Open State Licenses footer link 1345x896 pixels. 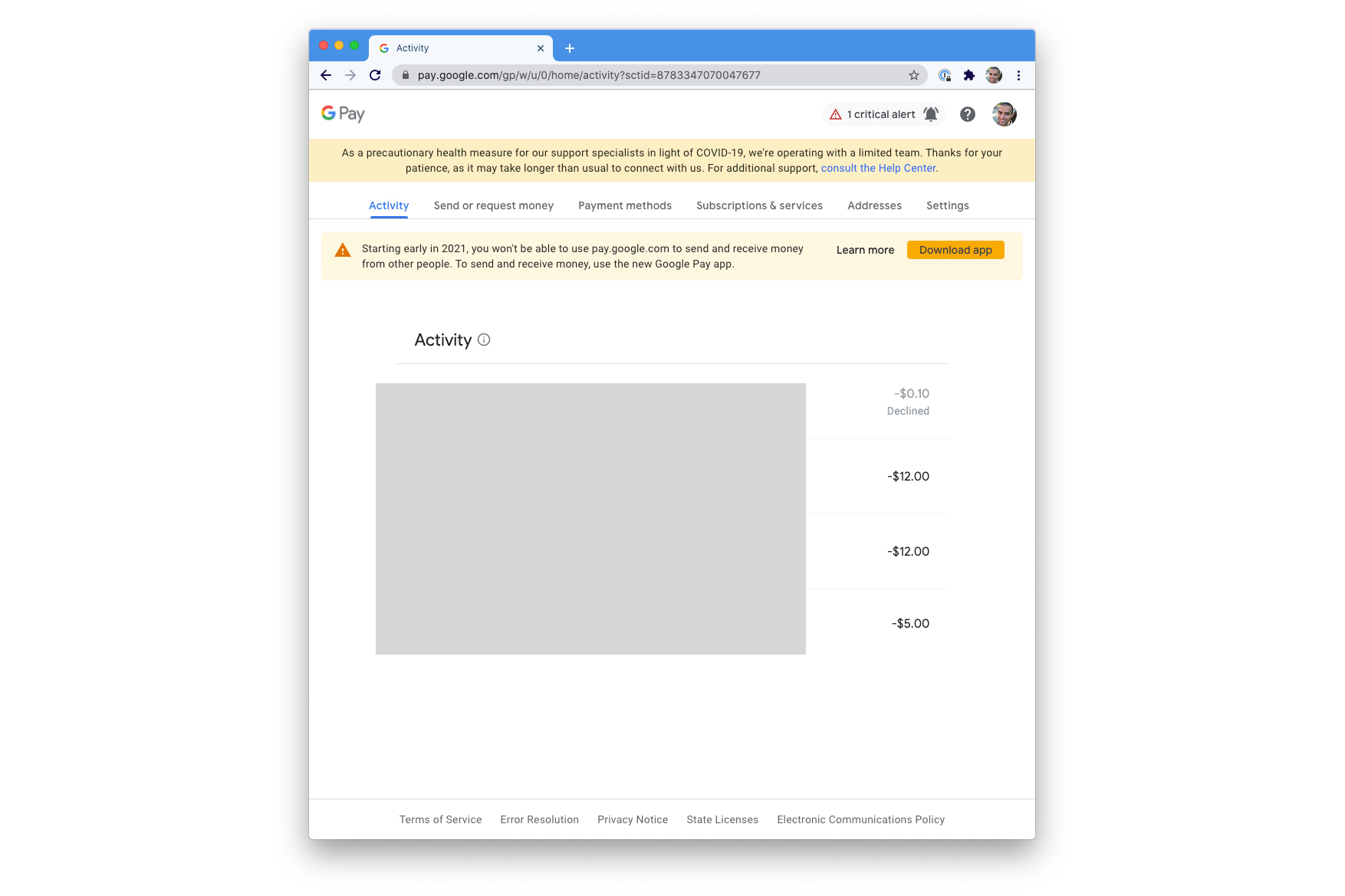[x=722, y=819]
